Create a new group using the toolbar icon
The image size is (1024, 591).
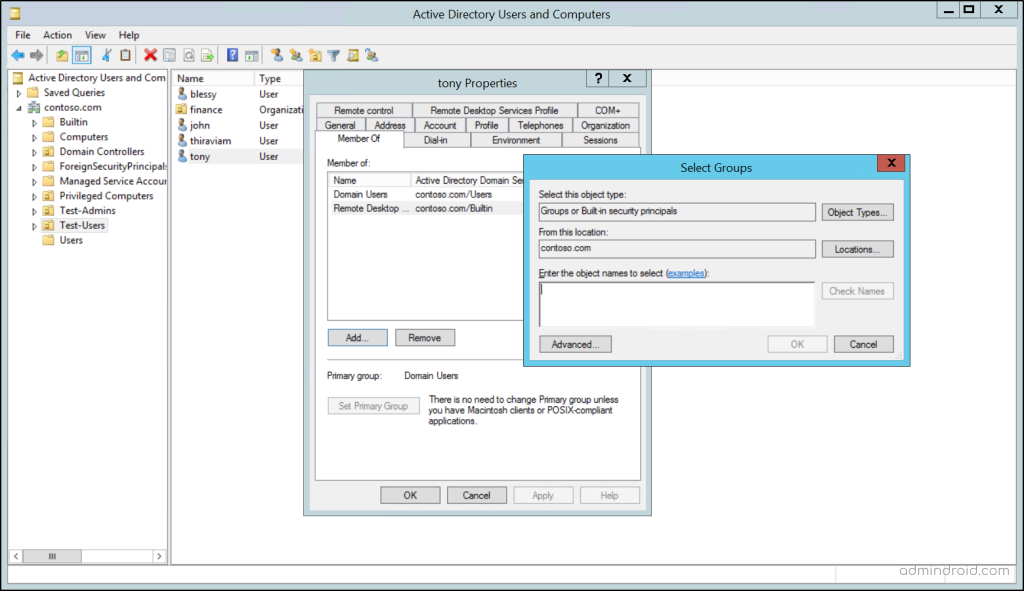tap(296, 55)
